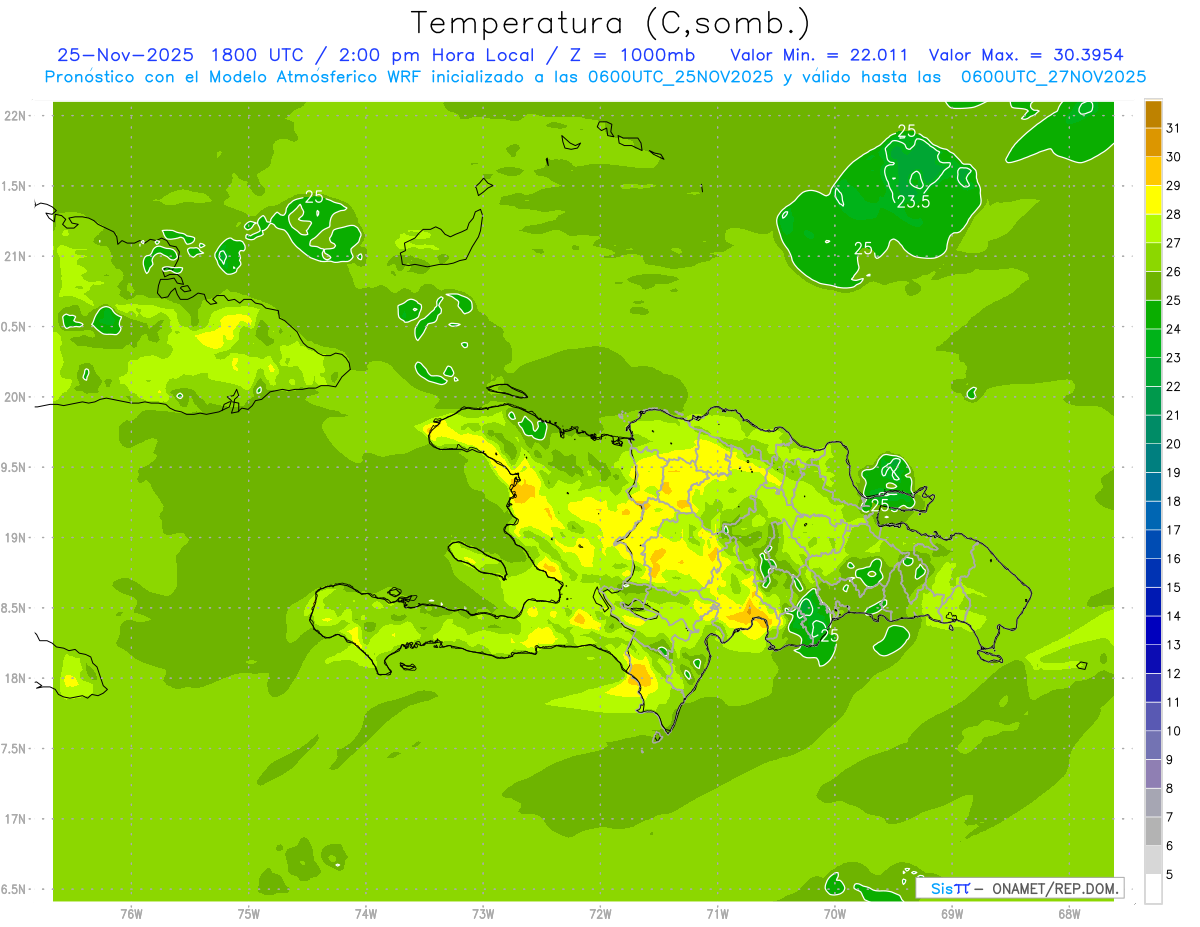Viewport: 1200px width, 927px height.
Task: Click the longitude label "70W"
Action: pyautogui.click(x=835, y=914)
